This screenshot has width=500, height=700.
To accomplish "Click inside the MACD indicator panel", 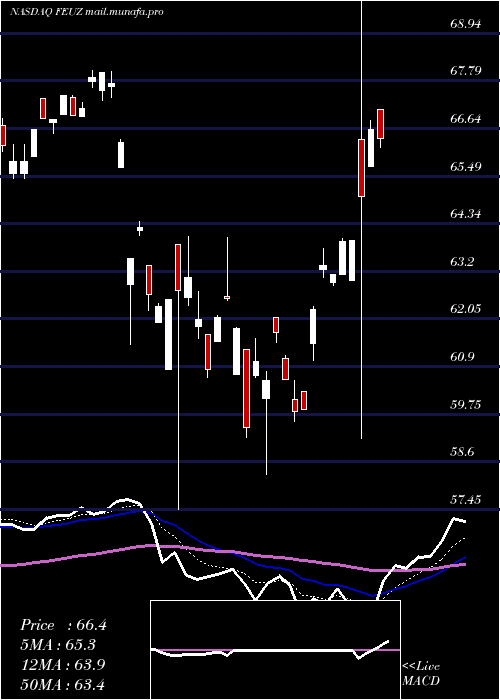I will (275, 650).
